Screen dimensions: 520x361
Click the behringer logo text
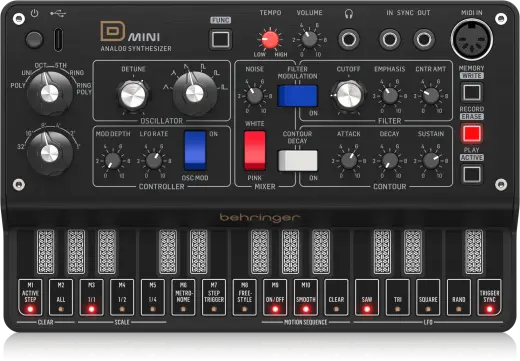pos(260,218)
